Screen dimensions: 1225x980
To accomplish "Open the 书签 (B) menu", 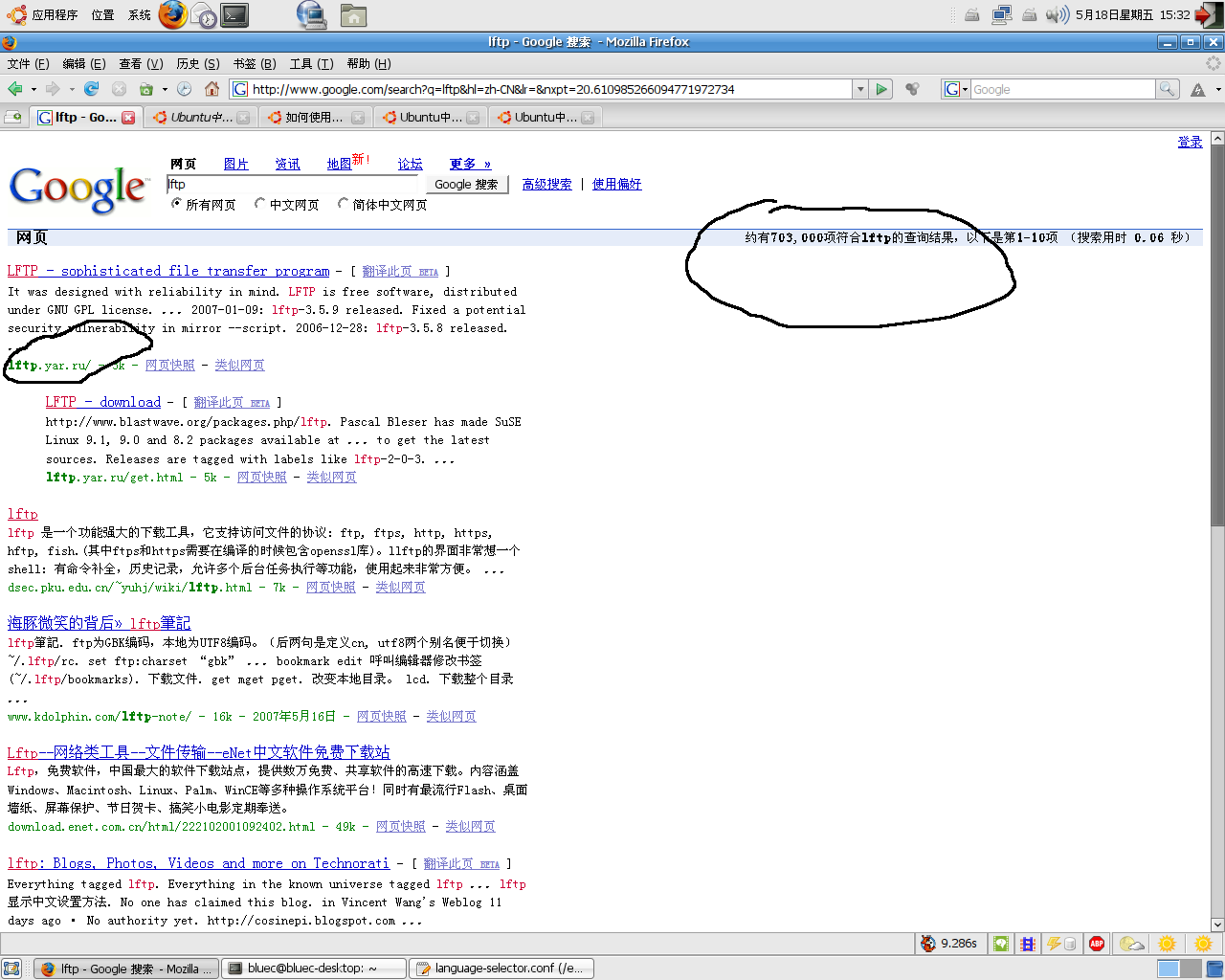I will point(255,64).
